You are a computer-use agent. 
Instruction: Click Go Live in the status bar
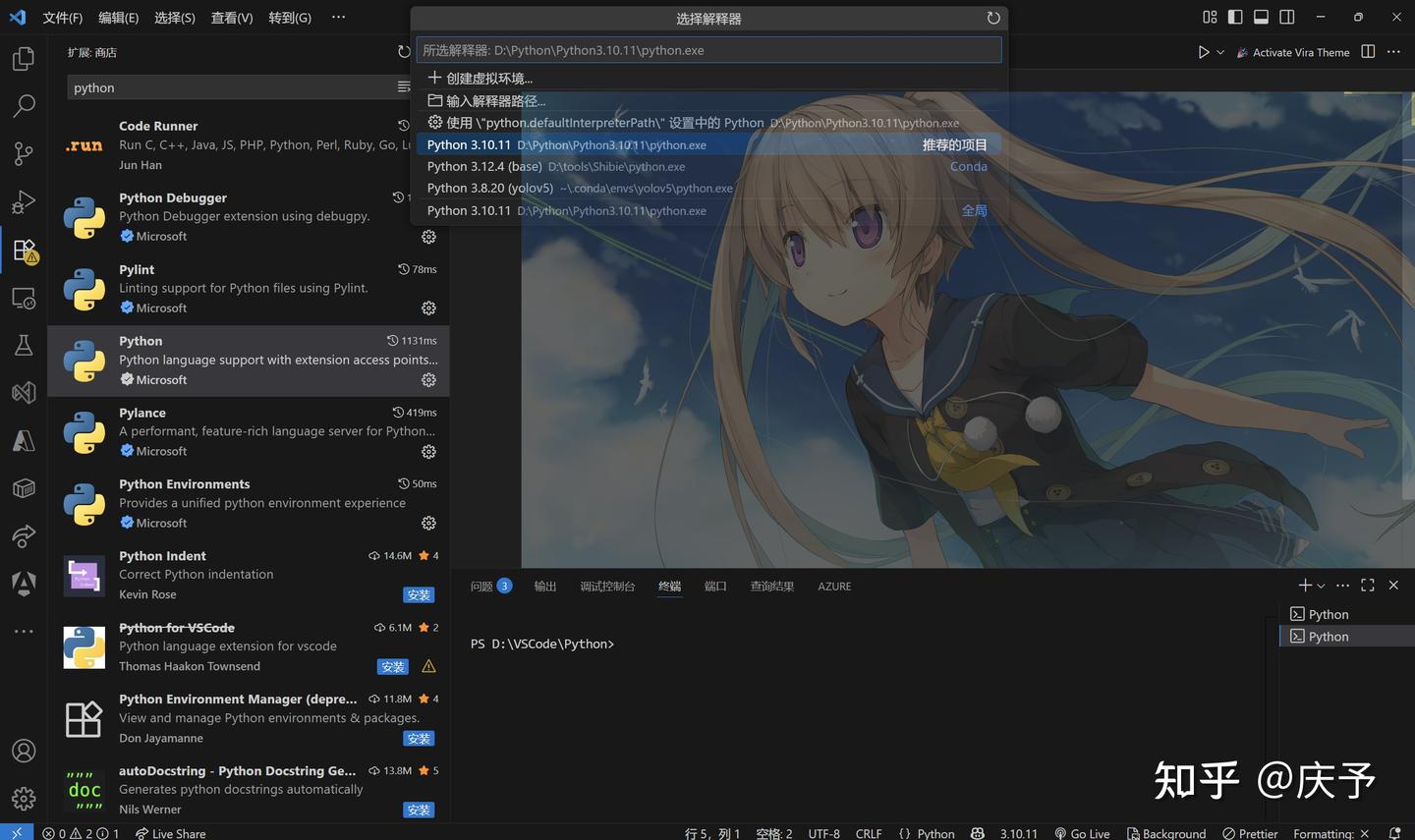[x=1082, y=833]
